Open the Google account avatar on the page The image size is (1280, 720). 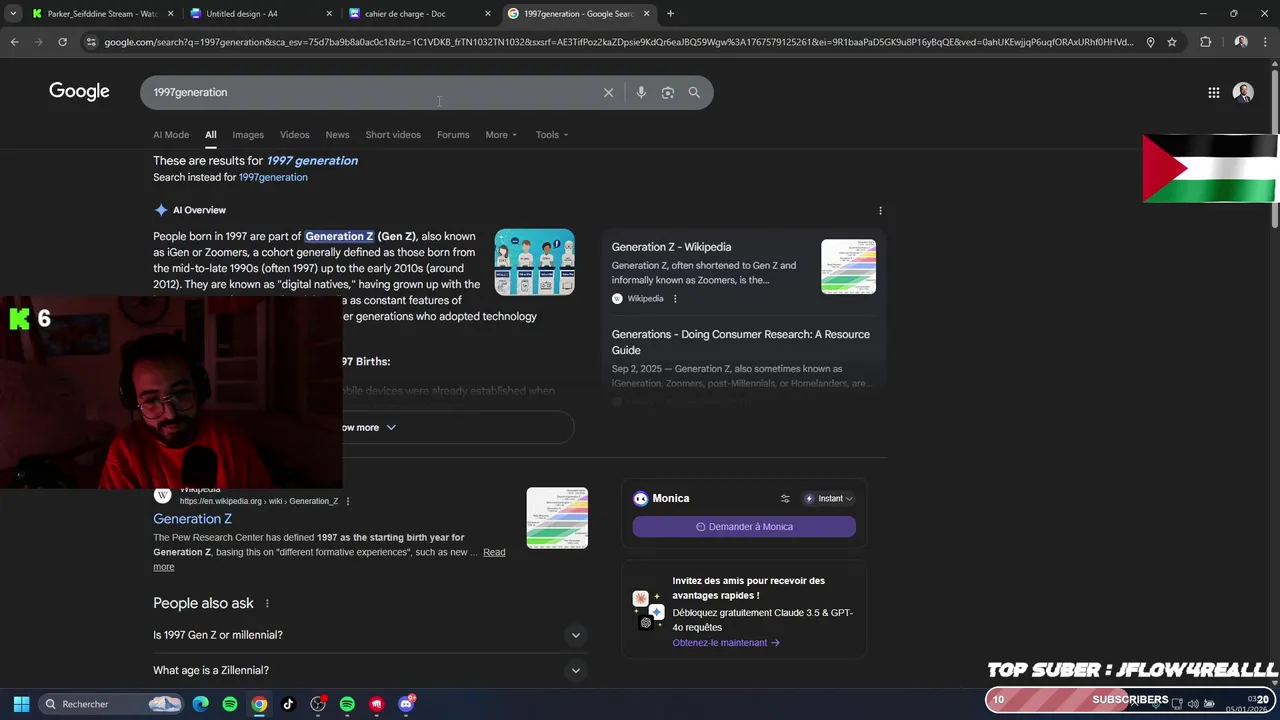(x=1243, y=92)
